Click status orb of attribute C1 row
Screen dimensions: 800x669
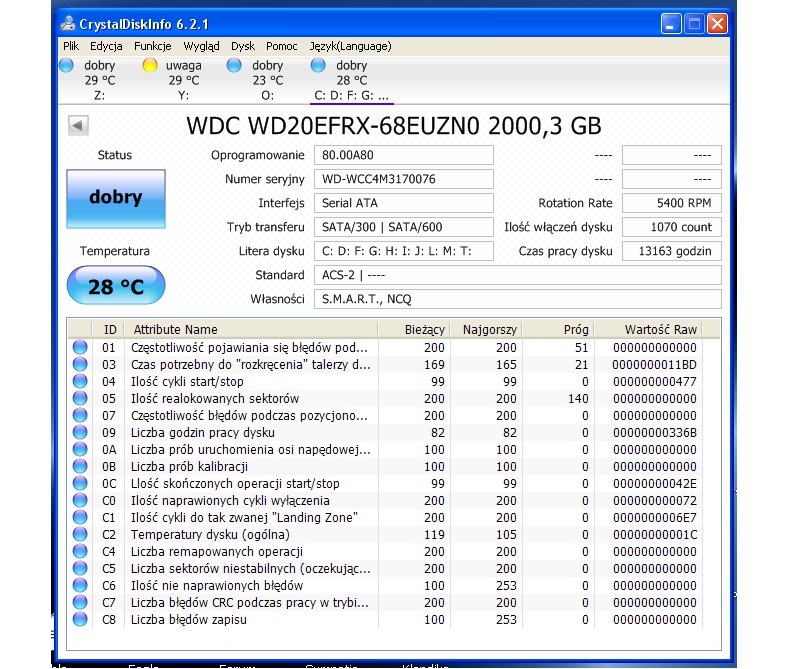pyautogui.click(x=80, y=517)
